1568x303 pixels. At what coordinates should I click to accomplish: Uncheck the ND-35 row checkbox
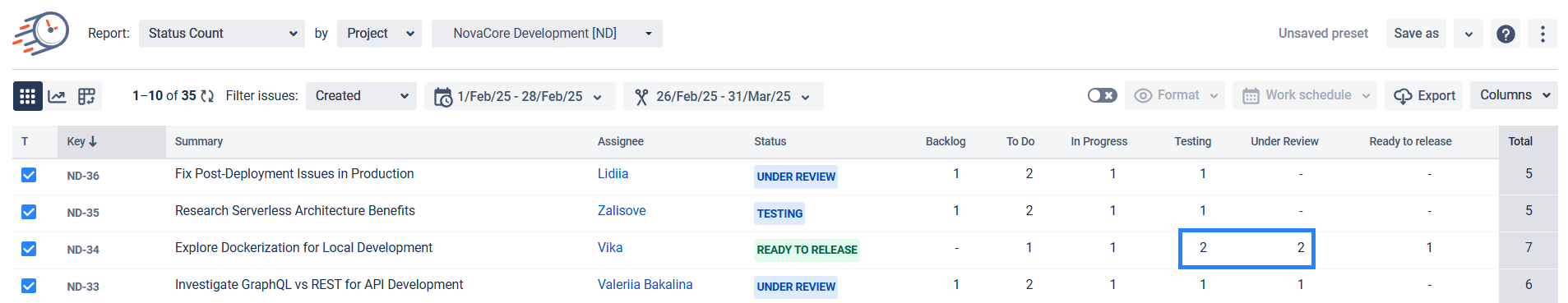pyautogui.click(x=29, y=212)
